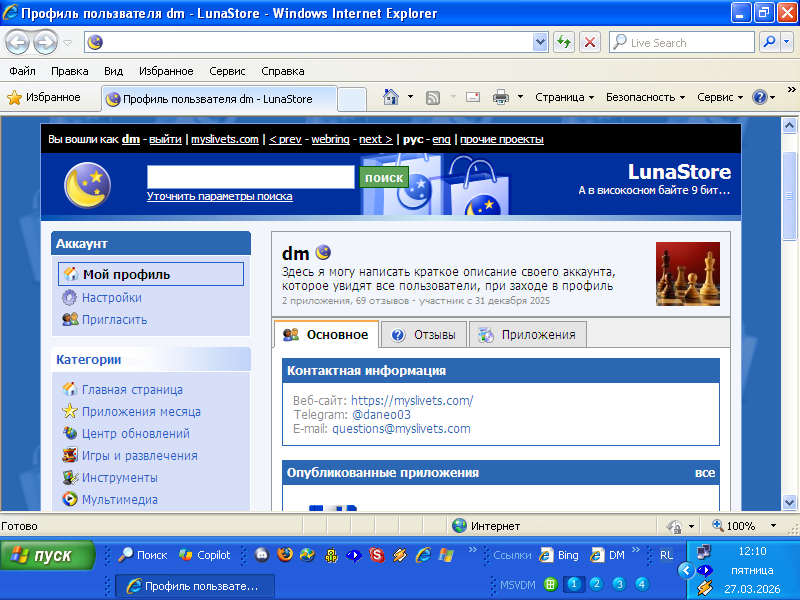Switch to the Приложения profile tab
The width and height of the screenshot is (800, 600).
[528, 335]
